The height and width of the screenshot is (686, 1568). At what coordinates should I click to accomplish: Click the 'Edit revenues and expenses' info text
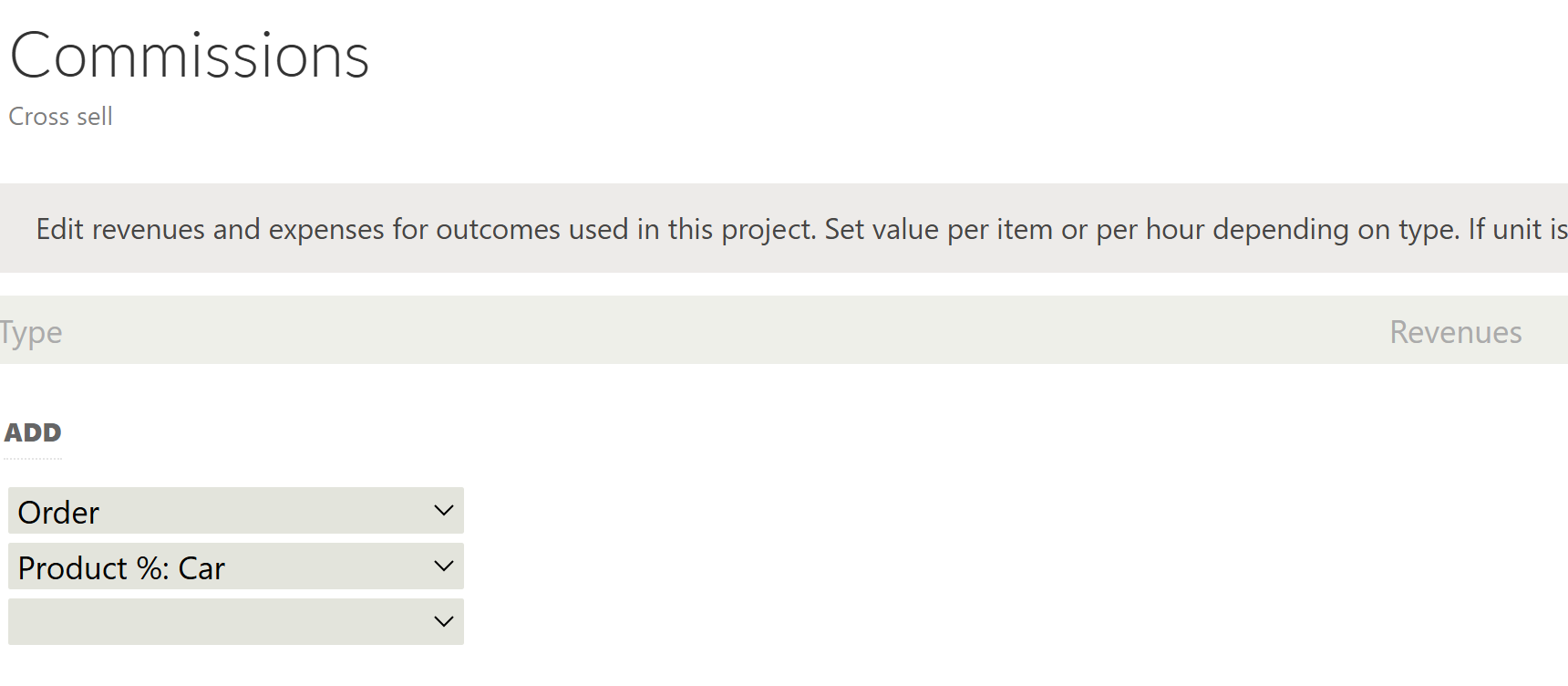(210, 229)
